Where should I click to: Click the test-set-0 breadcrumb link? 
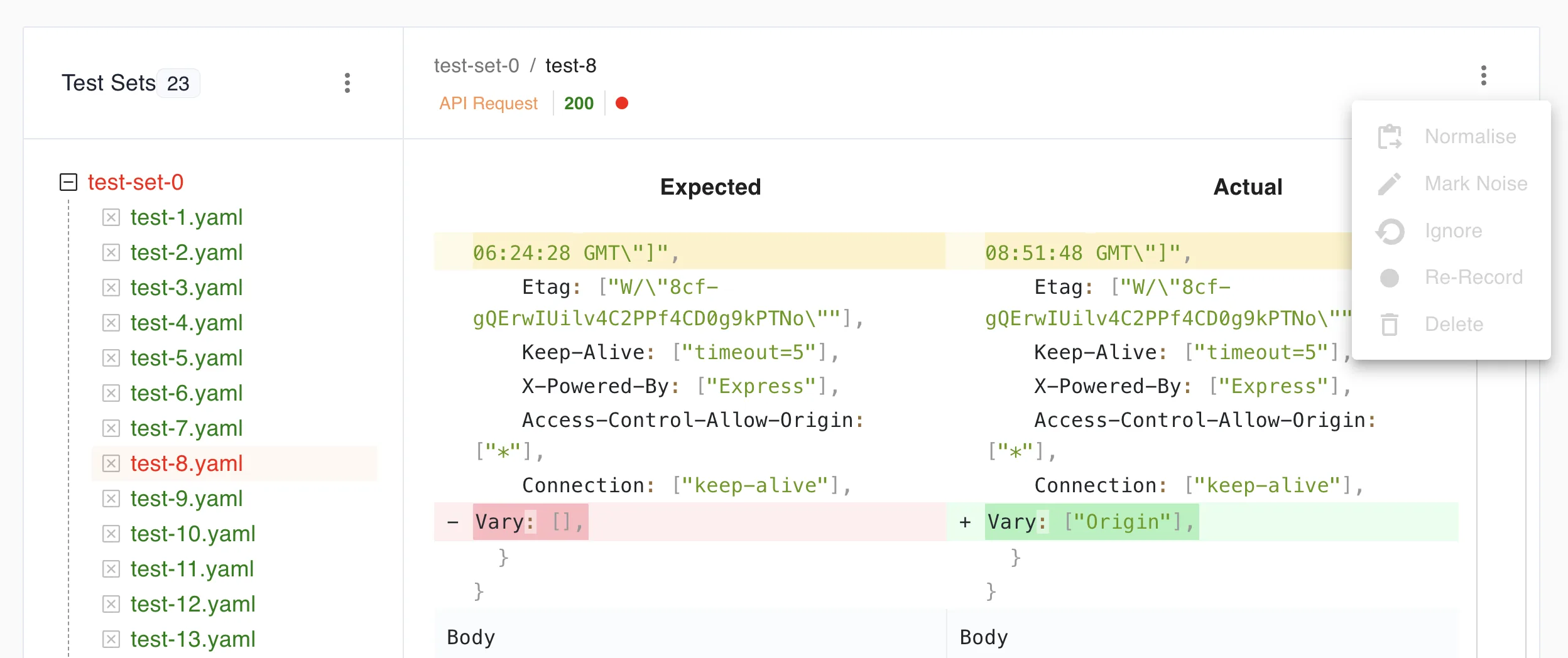tap(477, 65)
